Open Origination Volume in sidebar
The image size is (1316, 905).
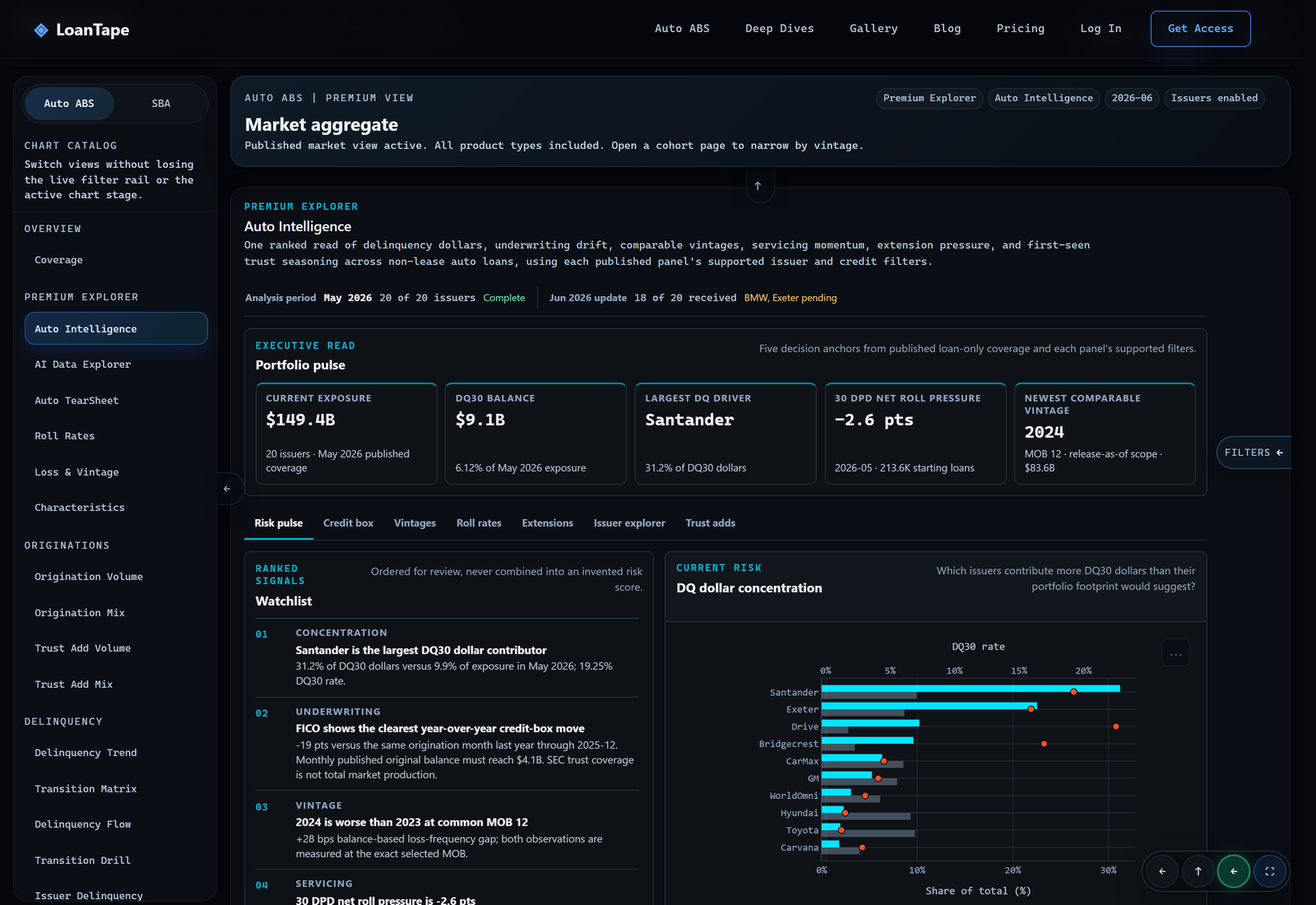[x=116, y=577]
